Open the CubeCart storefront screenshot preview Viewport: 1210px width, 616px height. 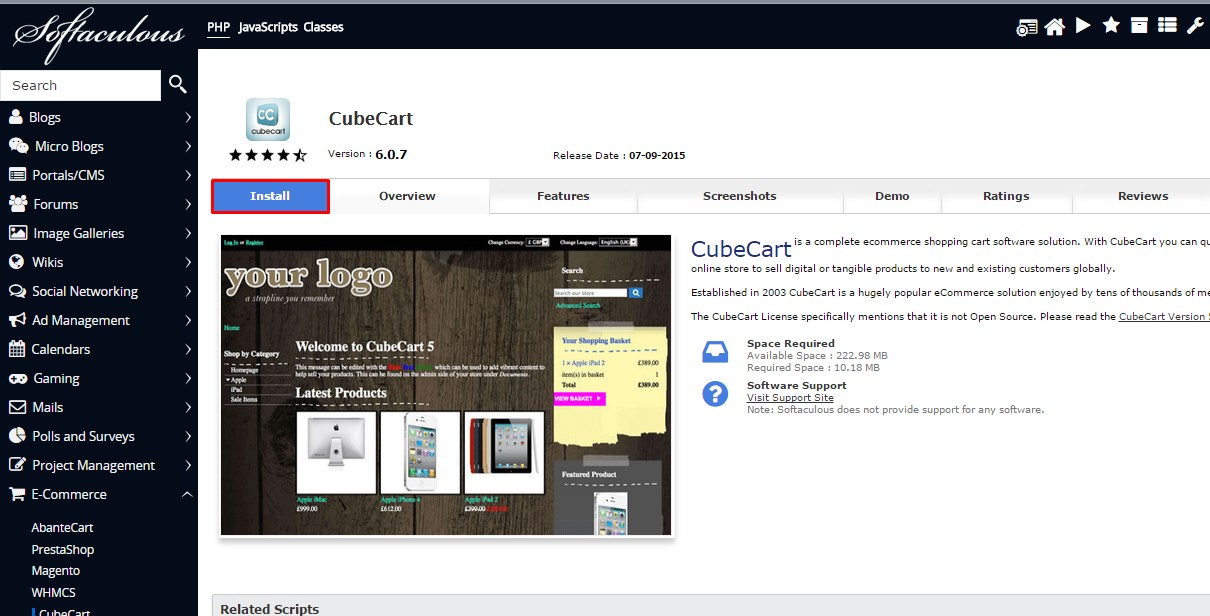pos(446,385)
